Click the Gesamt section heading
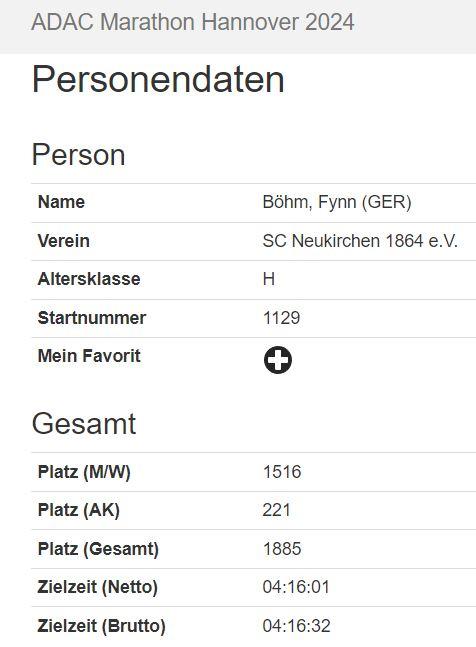 84,424
